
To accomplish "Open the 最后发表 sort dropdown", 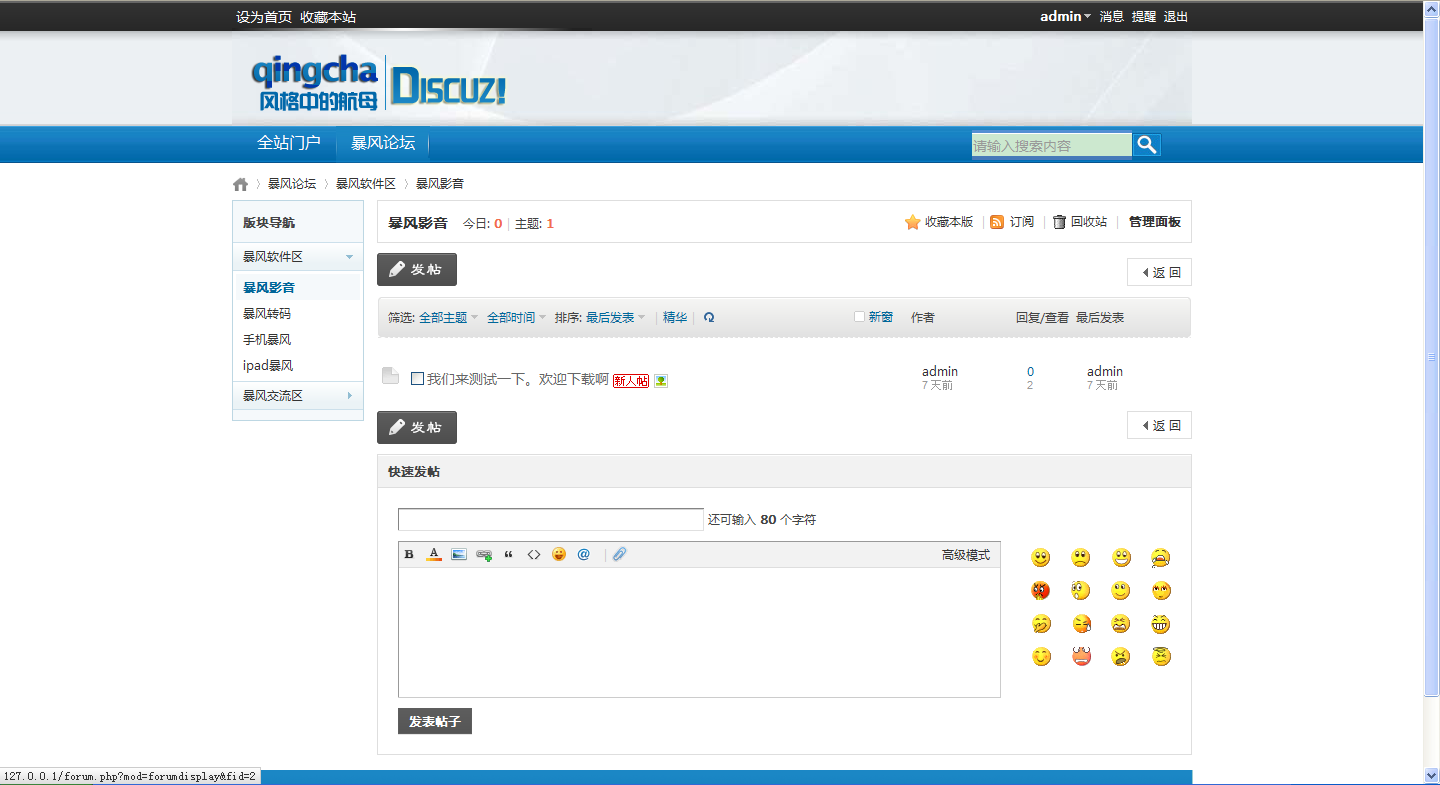I will 616,317.
